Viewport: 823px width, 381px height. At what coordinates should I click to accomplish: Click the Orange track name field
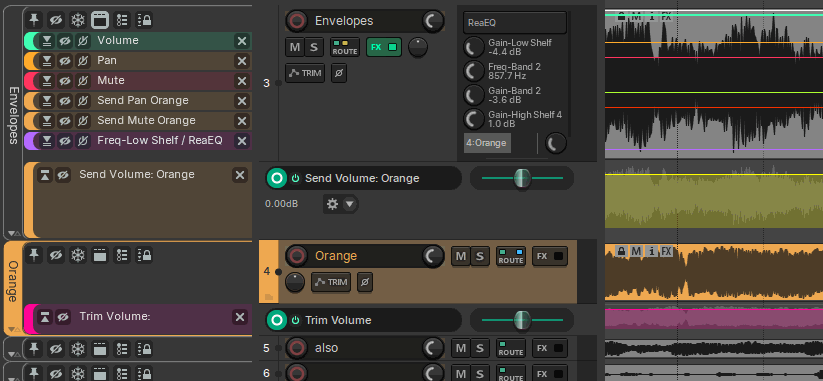point(365,256)
